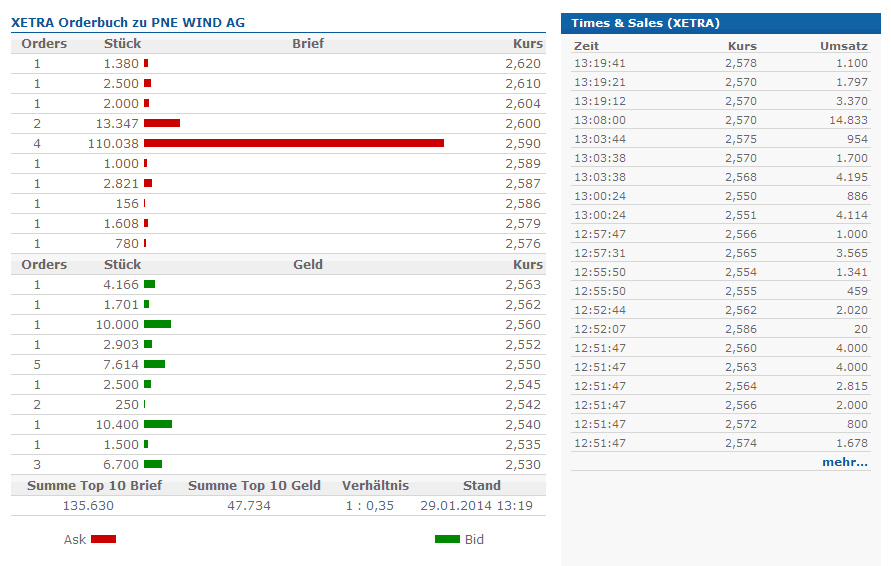Click the Summe Top 10 Geld value 47.734
Screen dimensions: 891x566
[x=249, y=506]
